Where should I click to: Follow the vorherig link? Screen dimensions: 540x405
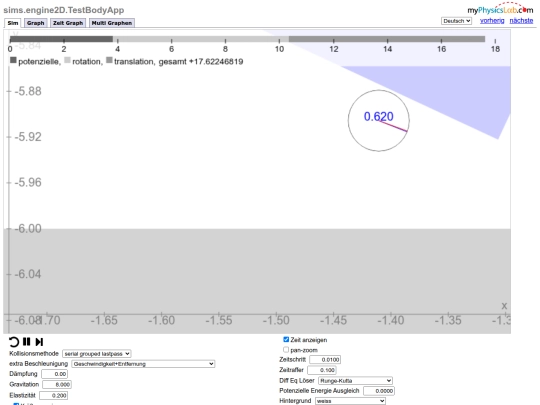coord(492,21)
